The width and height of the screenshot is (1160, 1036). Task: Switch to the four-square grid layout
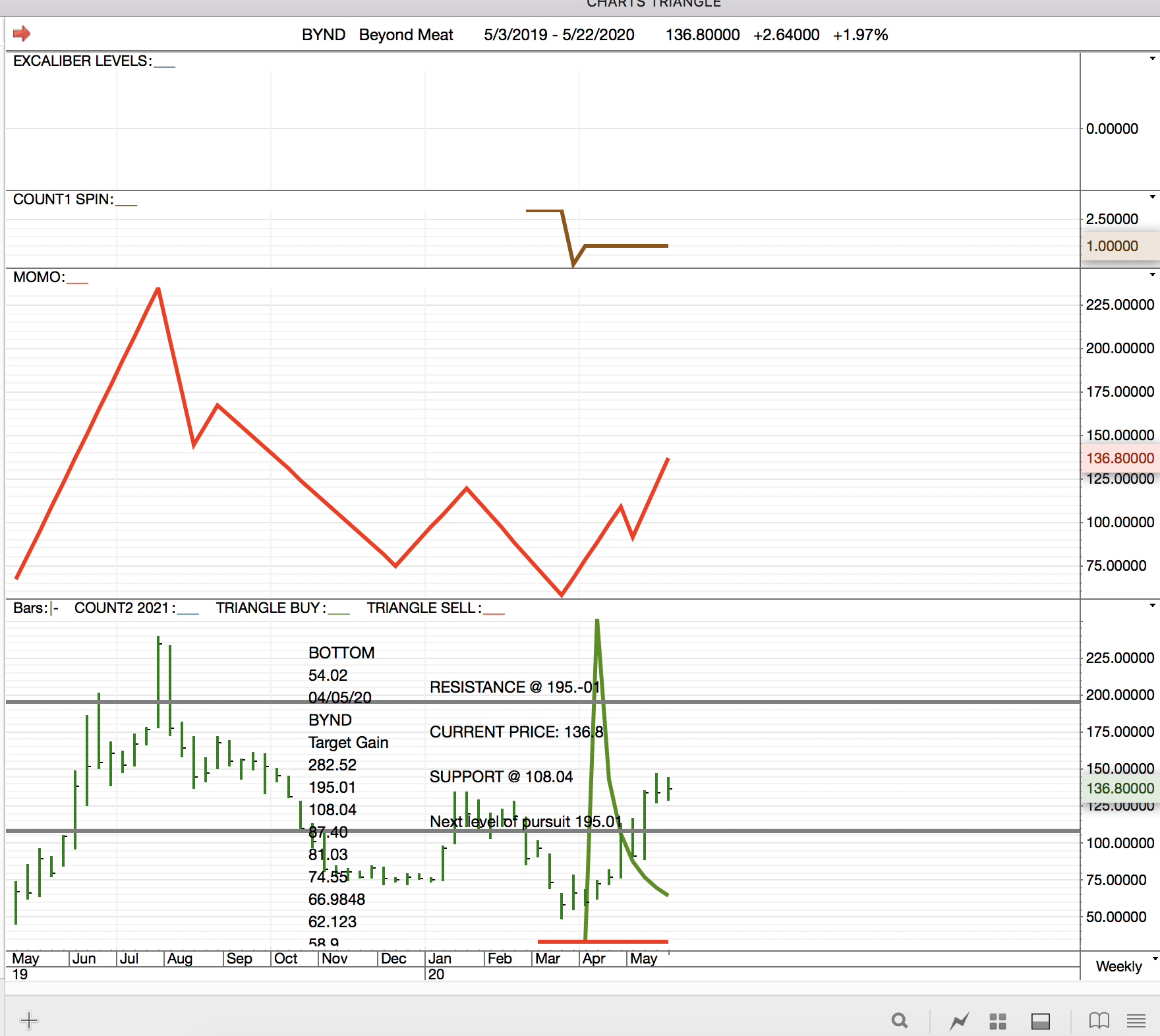tap(998, 1021)
